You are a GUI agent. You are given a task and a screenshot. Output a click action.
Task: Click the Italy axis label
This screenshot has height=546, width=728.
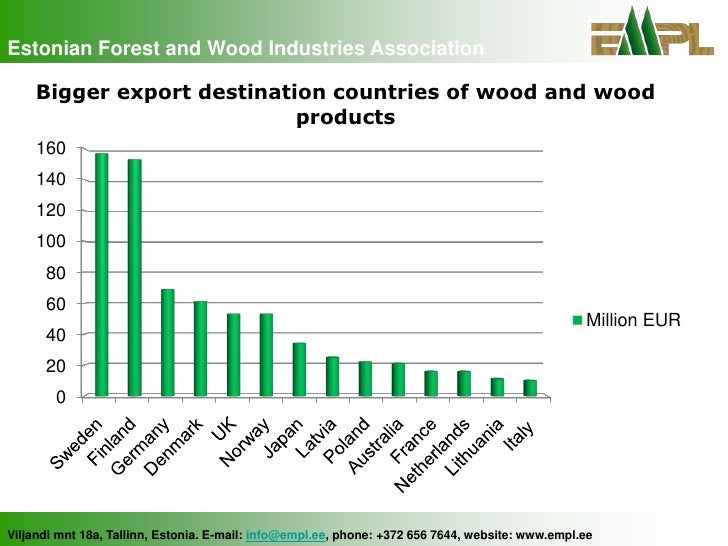[x=520, y=436]
